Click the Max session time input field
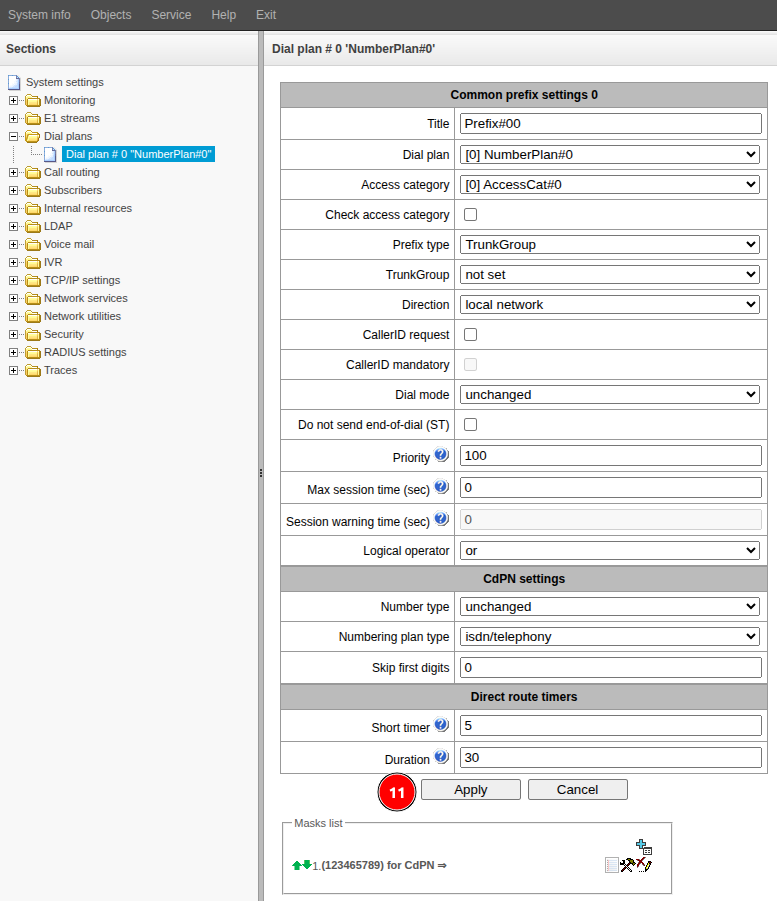The height and width of the screenshot is (901, 777). click(611, 488)
